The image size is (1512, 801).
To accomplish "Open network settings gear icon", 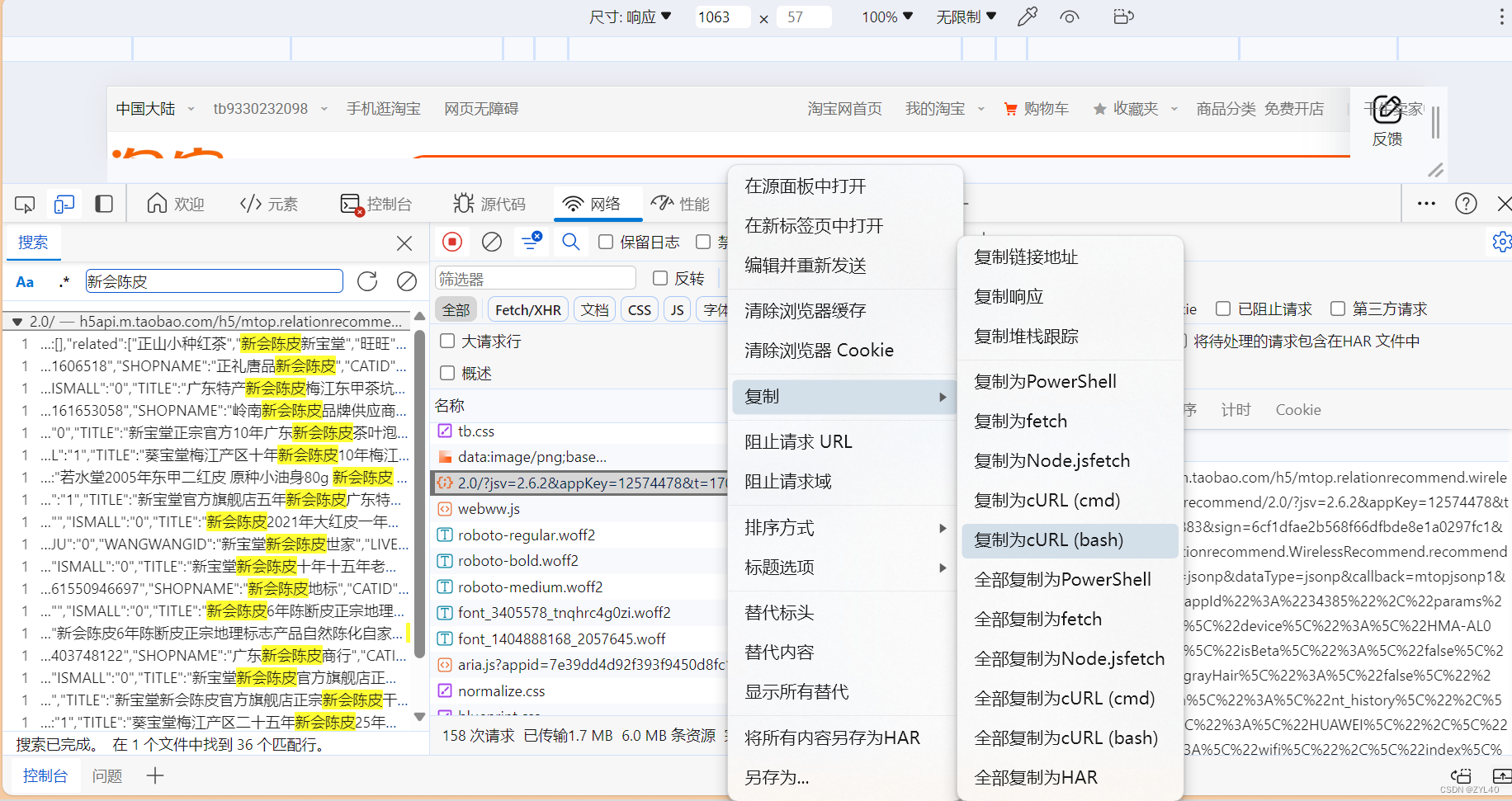I will tap(1502, 242).
